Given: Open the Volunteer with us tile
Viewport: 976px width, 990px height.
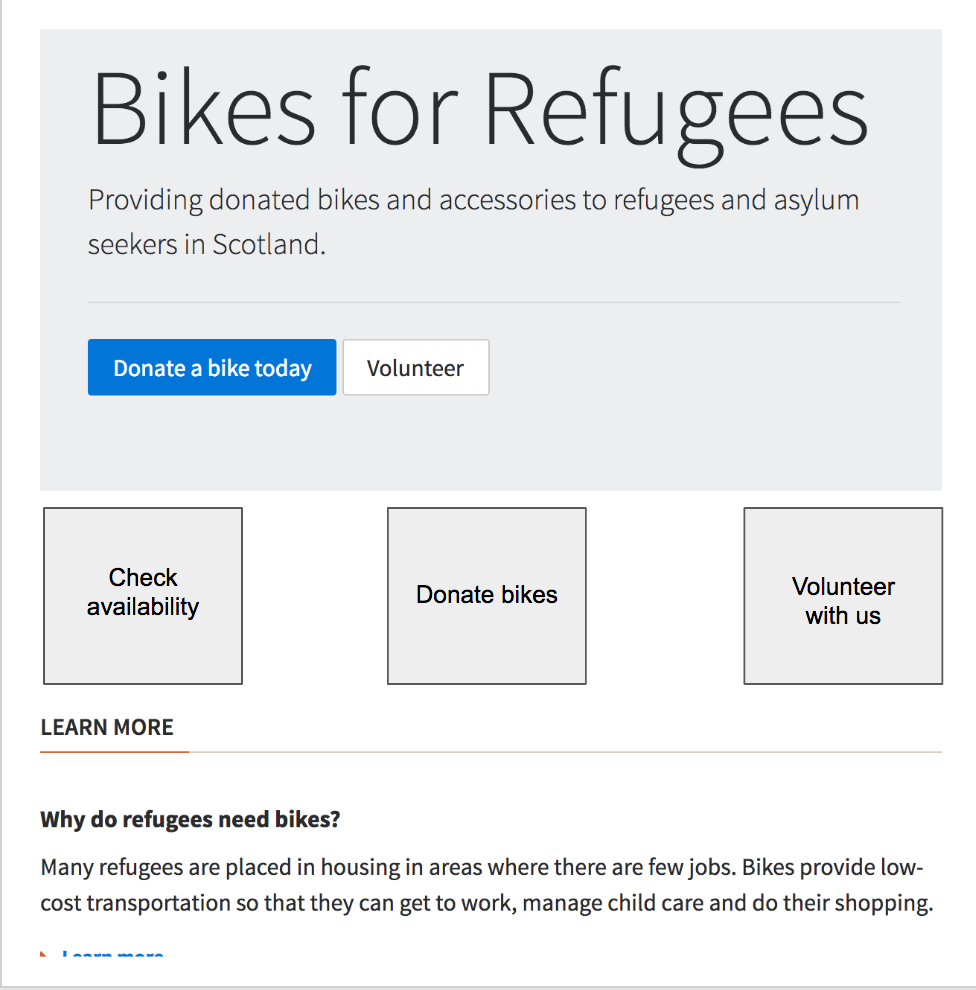Looking at the screenshot, I should [x=843, y=595].
